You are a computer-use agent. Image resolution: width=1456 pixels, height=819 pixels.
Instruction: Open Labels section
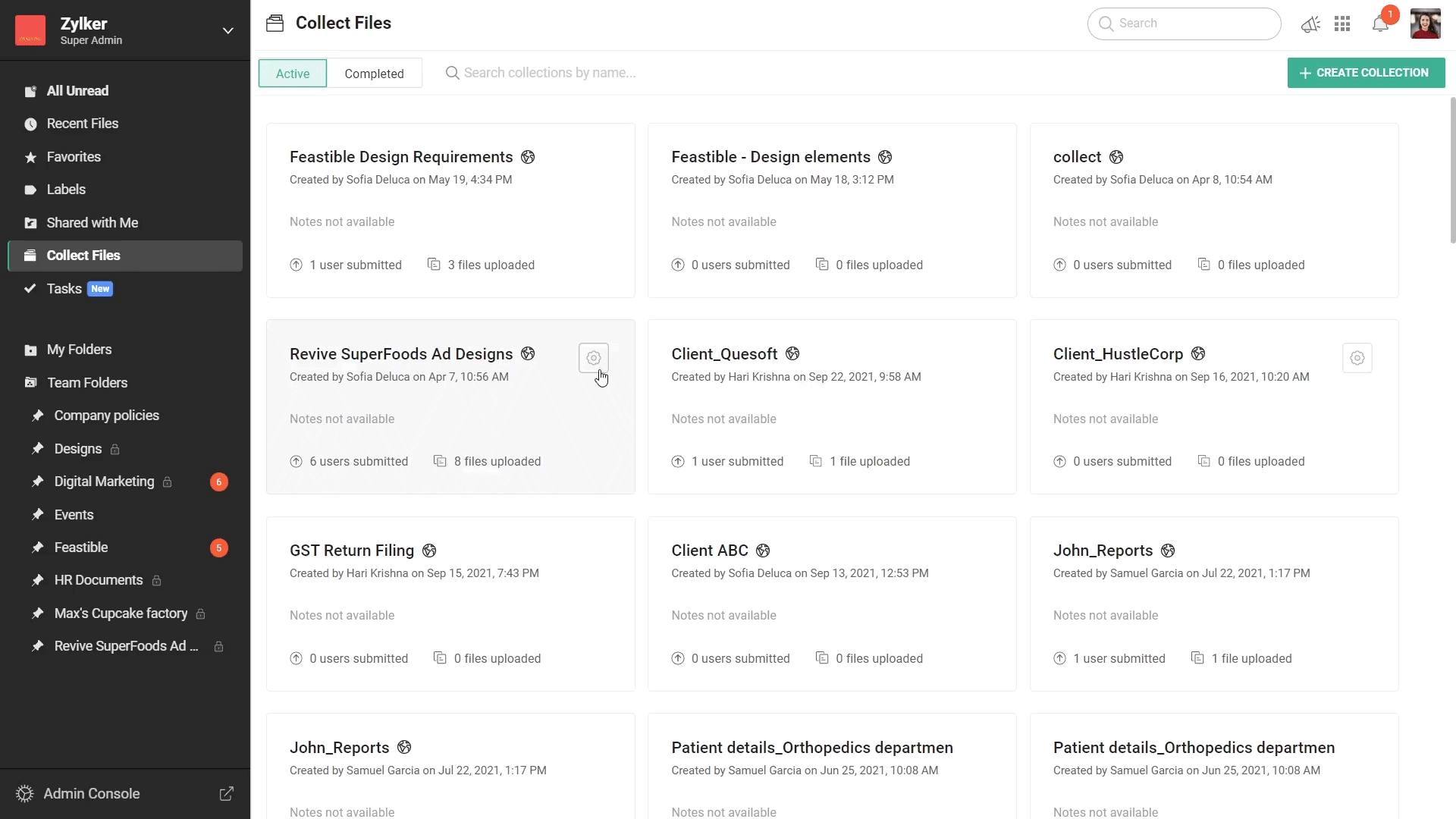125,190
